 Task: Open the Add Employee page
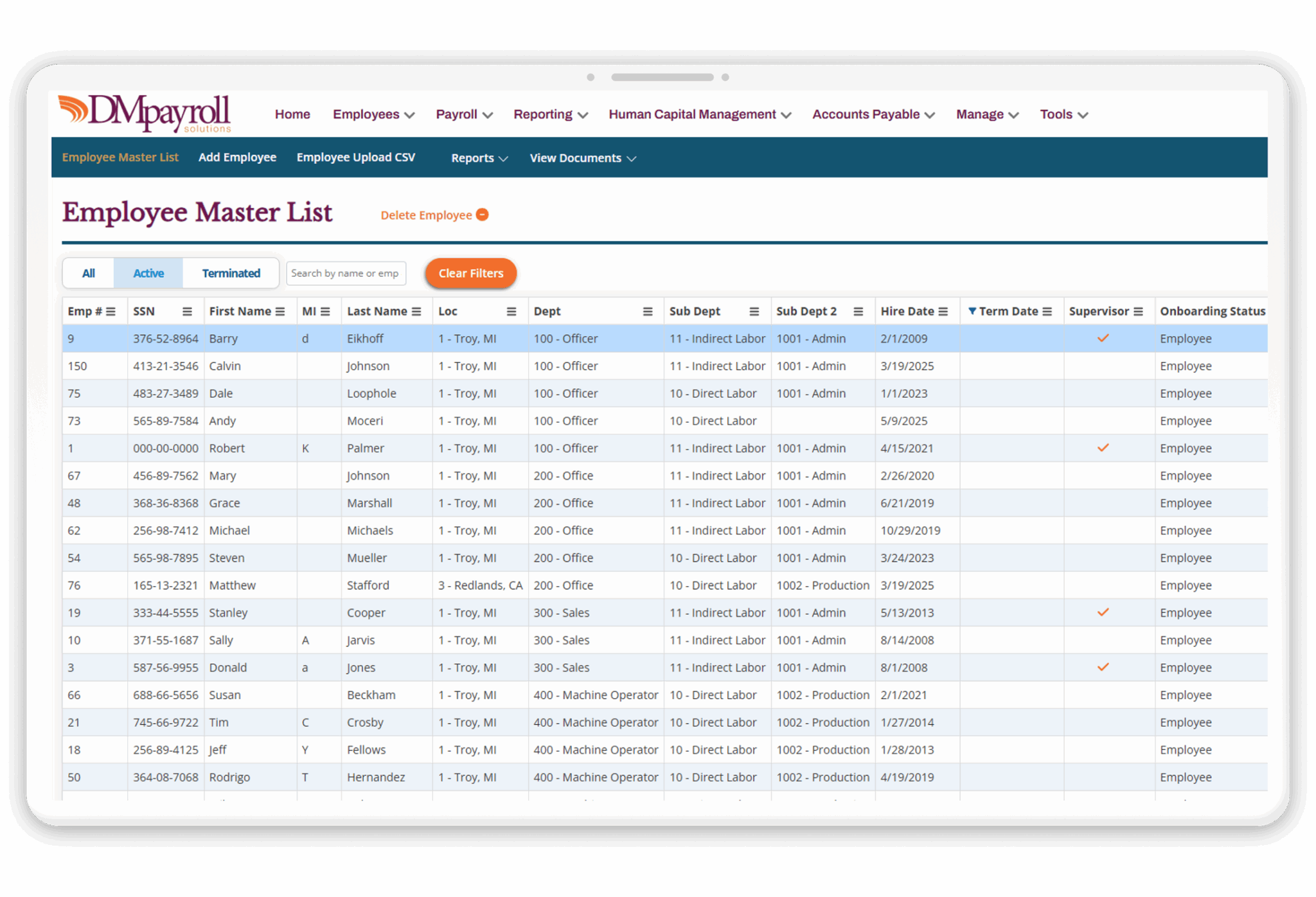[237, 157]
